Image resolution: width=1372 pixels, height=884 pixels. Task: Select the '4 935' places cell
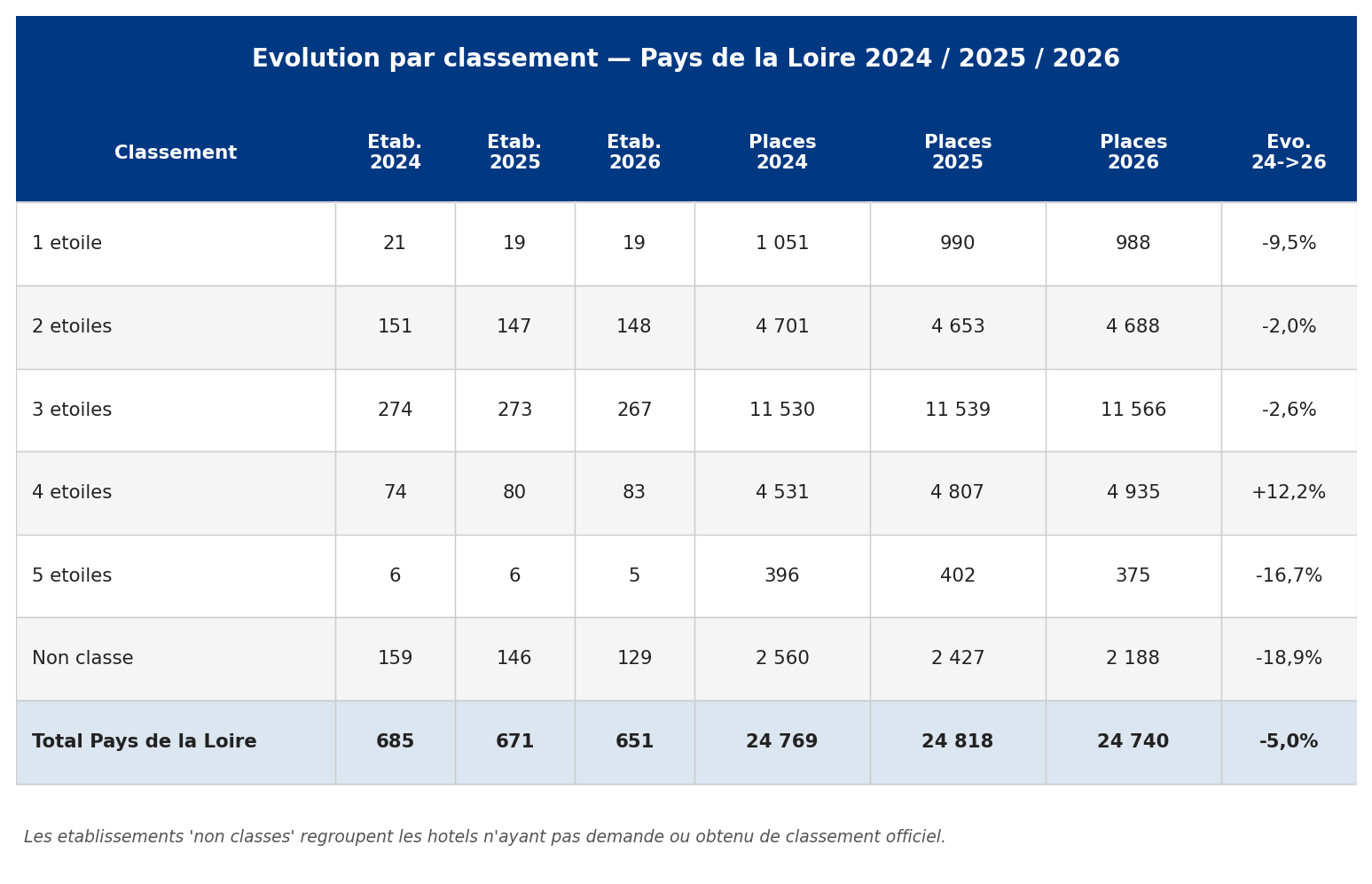pos(1133,493)
